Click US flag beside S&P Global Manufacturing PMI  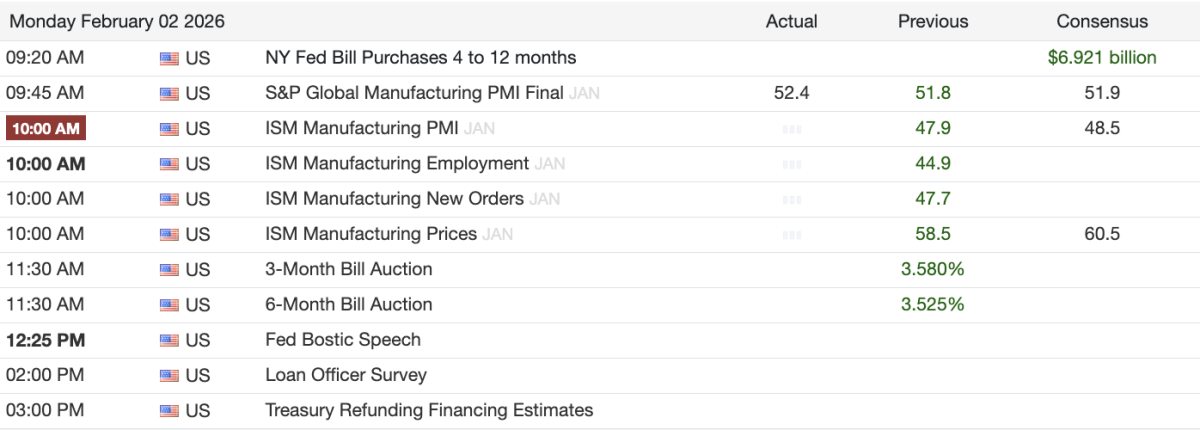point(168,93)
